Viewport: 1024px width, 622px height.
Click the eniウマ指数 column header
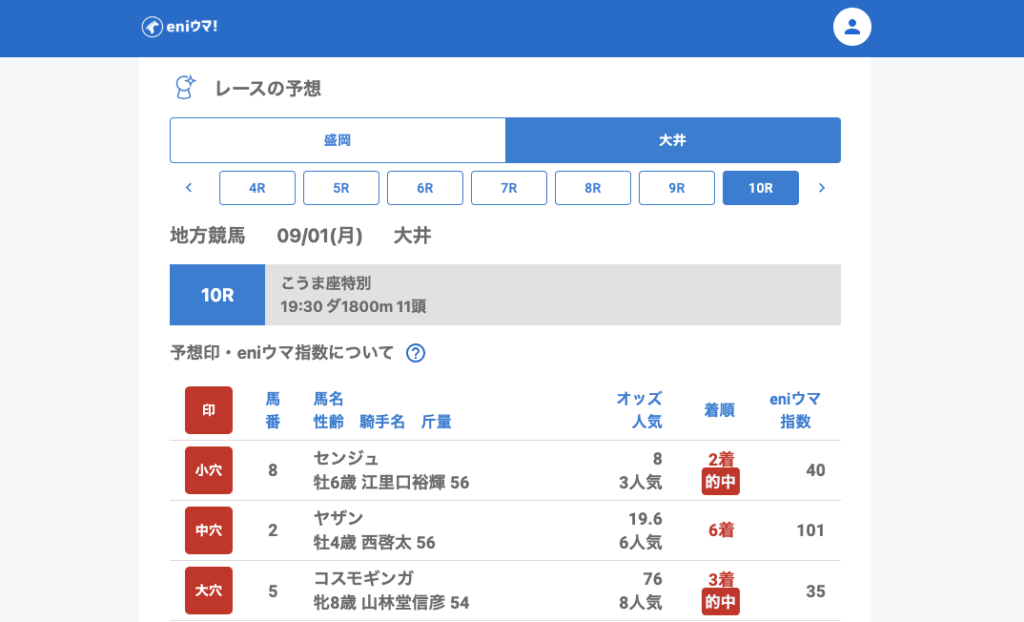pyautogui.click(x=795, y=410)
